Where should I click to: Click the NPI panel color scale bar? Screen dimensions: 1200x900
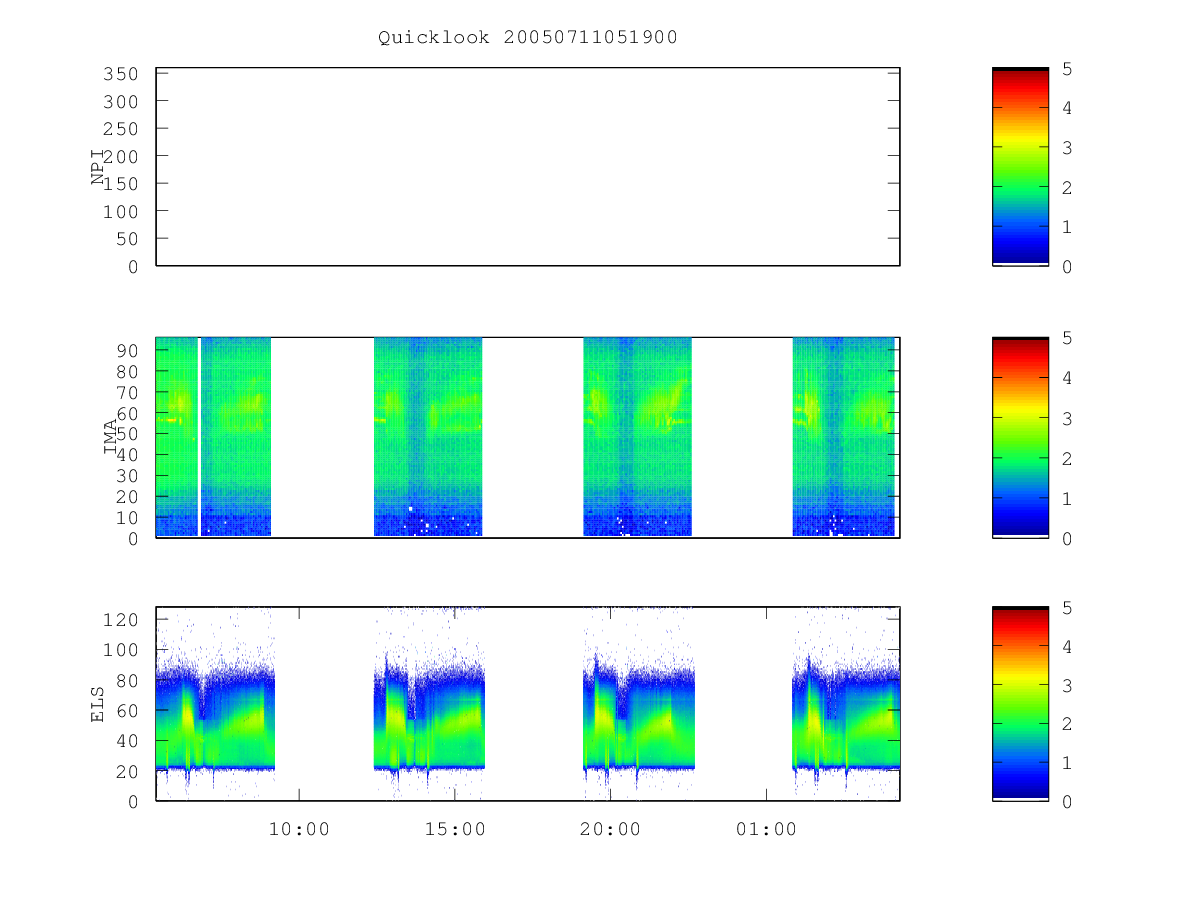[x=1020, y=167]
